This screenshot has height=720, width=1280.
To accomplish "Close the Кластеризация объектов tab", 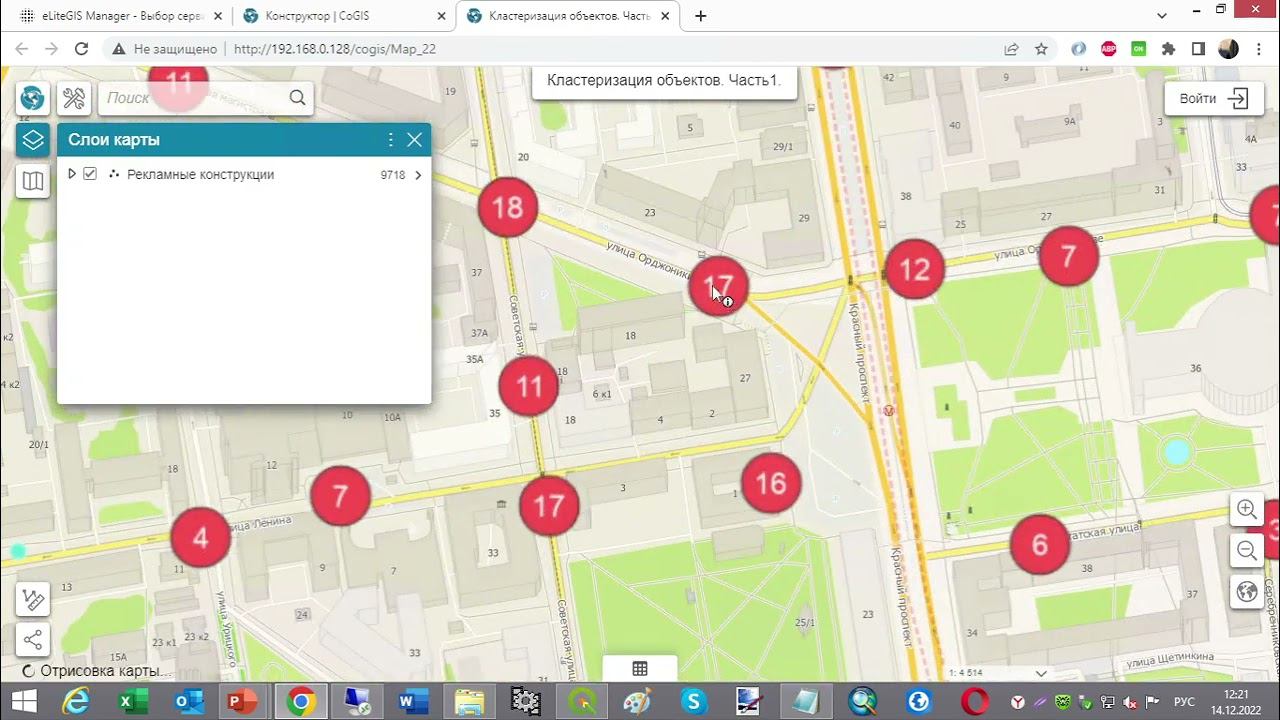I will point(665,16).
